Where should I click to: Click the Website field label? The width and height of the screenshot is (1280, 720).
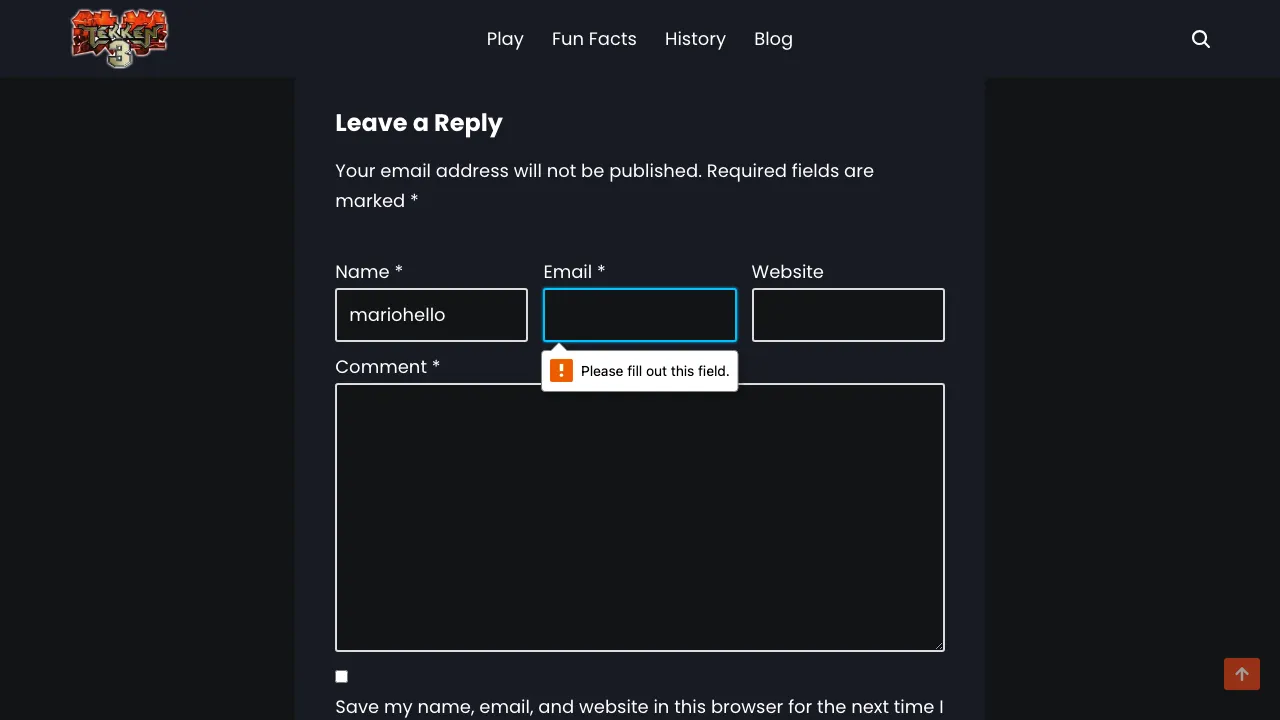click(x=788, y=272)
